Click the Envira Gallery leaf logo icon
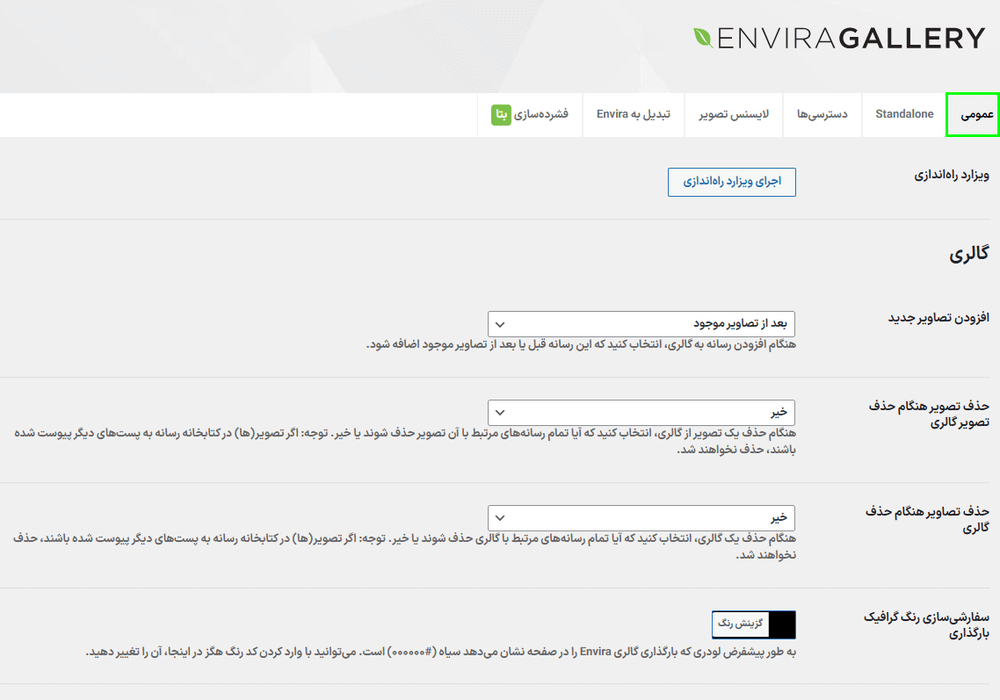This screenshot has height=700, width=1000. pyautogui.click(x=704, y=38)
